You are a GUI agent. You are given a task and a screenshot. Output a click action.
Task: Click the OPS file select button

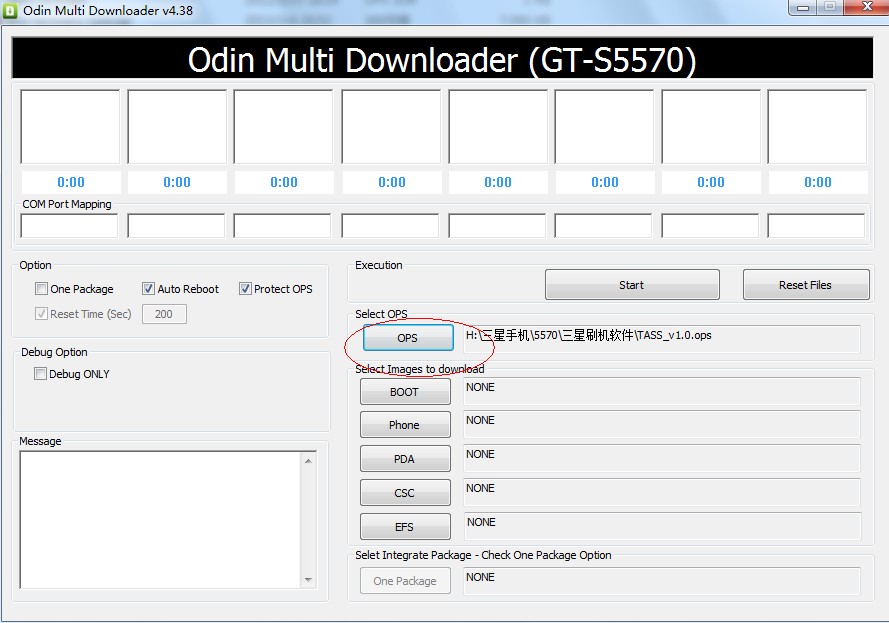click(x=408, y=338)
